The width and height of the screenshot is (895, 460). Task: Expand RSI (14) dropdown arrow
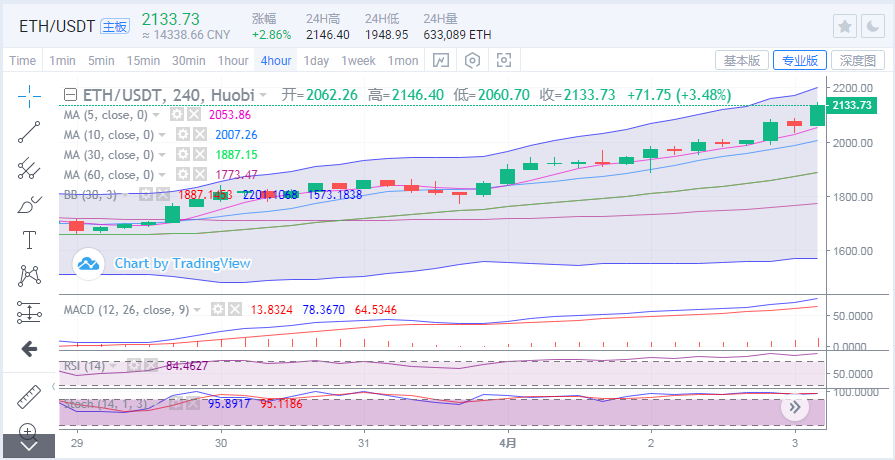(x=113, y=366)
